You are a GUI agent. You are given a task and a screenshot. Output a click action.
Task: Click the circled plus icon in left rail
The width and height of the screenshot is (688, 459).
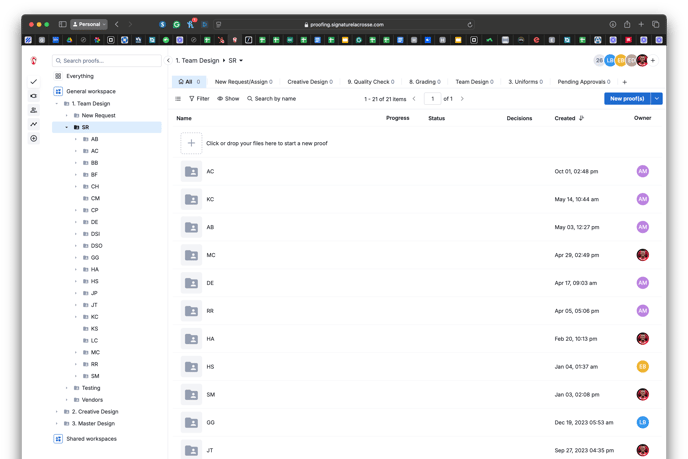coord(34,138)
